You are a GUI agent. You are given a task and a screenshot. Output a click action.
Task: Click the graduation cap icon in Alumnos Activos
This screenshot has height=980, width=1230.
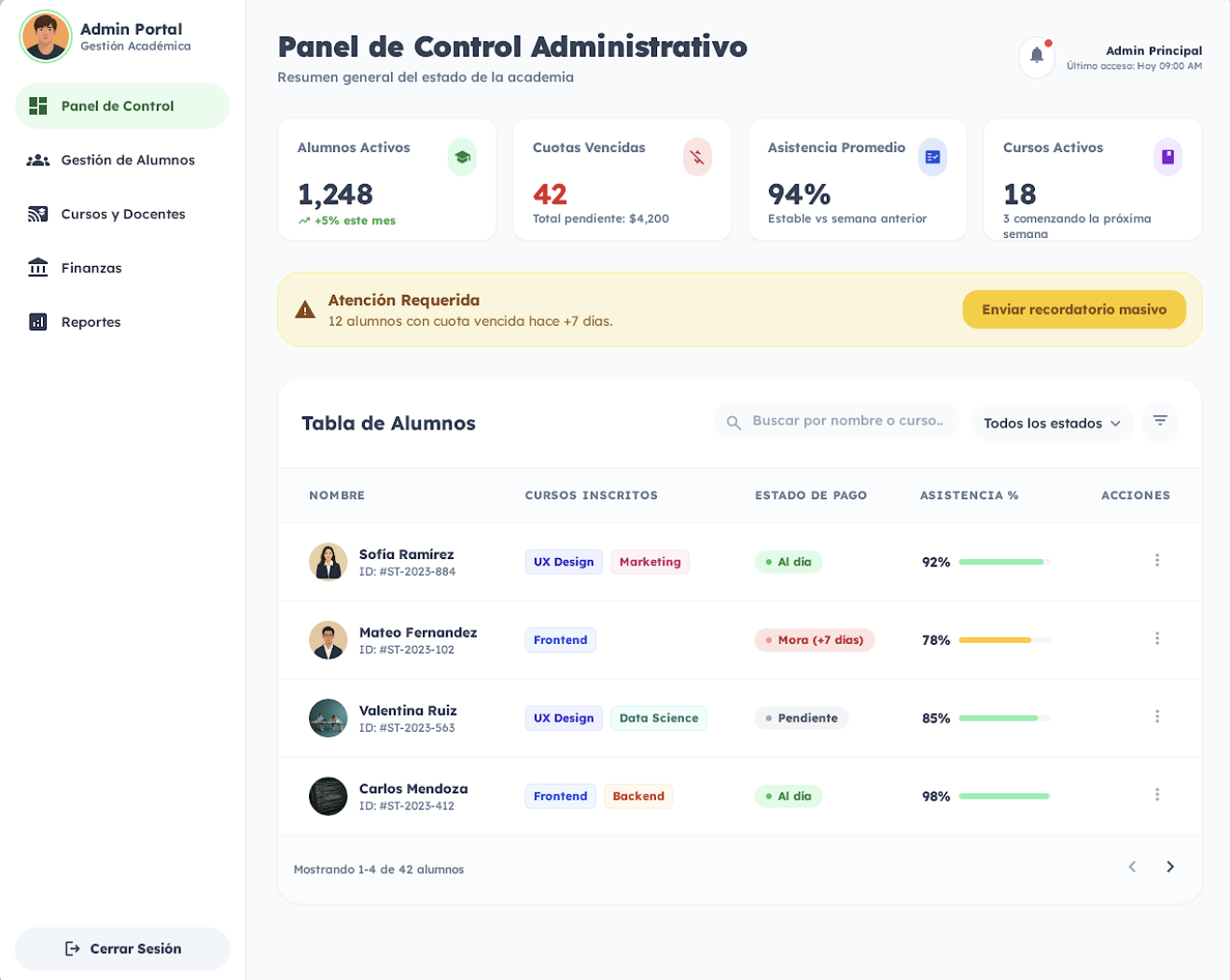tap(462, 157)
